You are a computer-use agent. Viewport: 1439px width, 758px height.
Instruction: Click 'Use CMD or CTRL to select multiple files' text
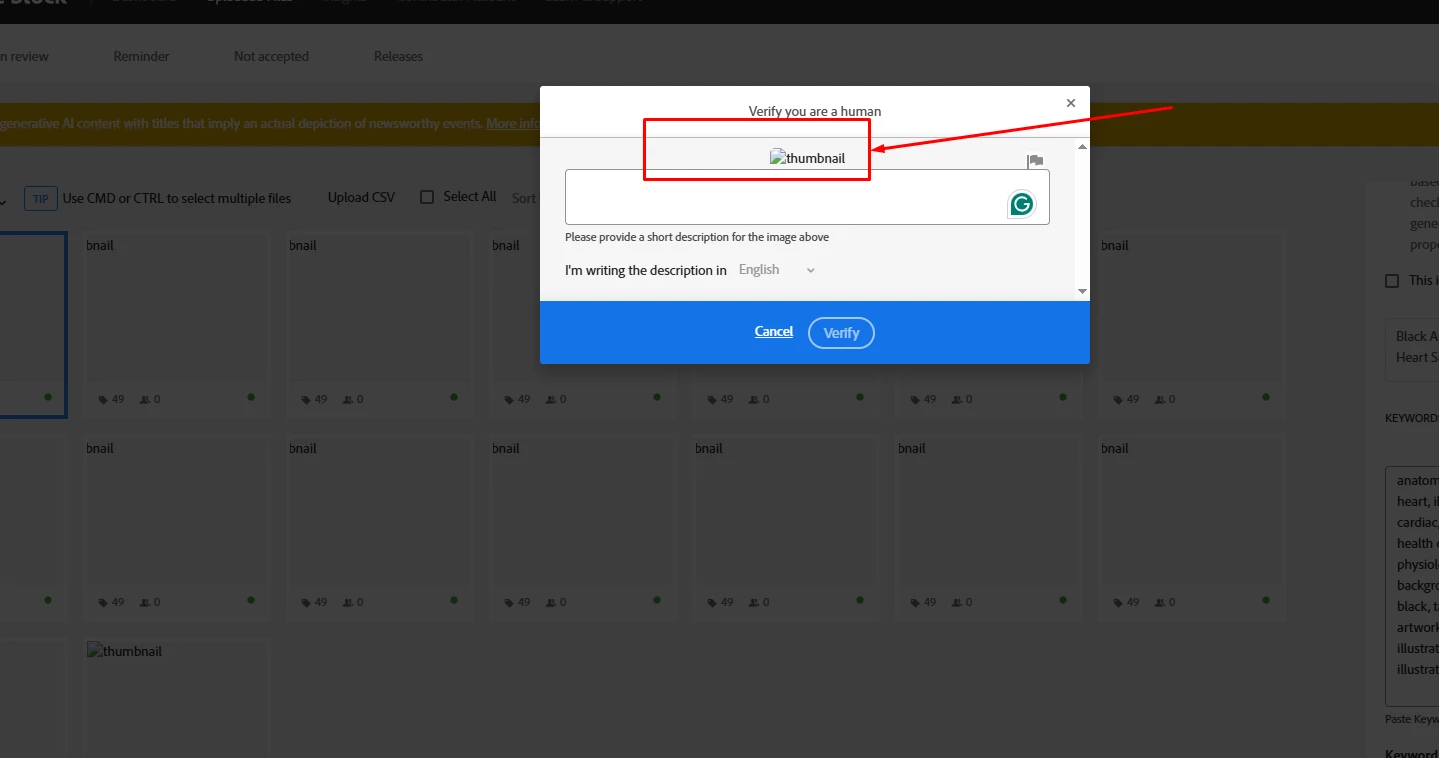(x=177, y=198)
